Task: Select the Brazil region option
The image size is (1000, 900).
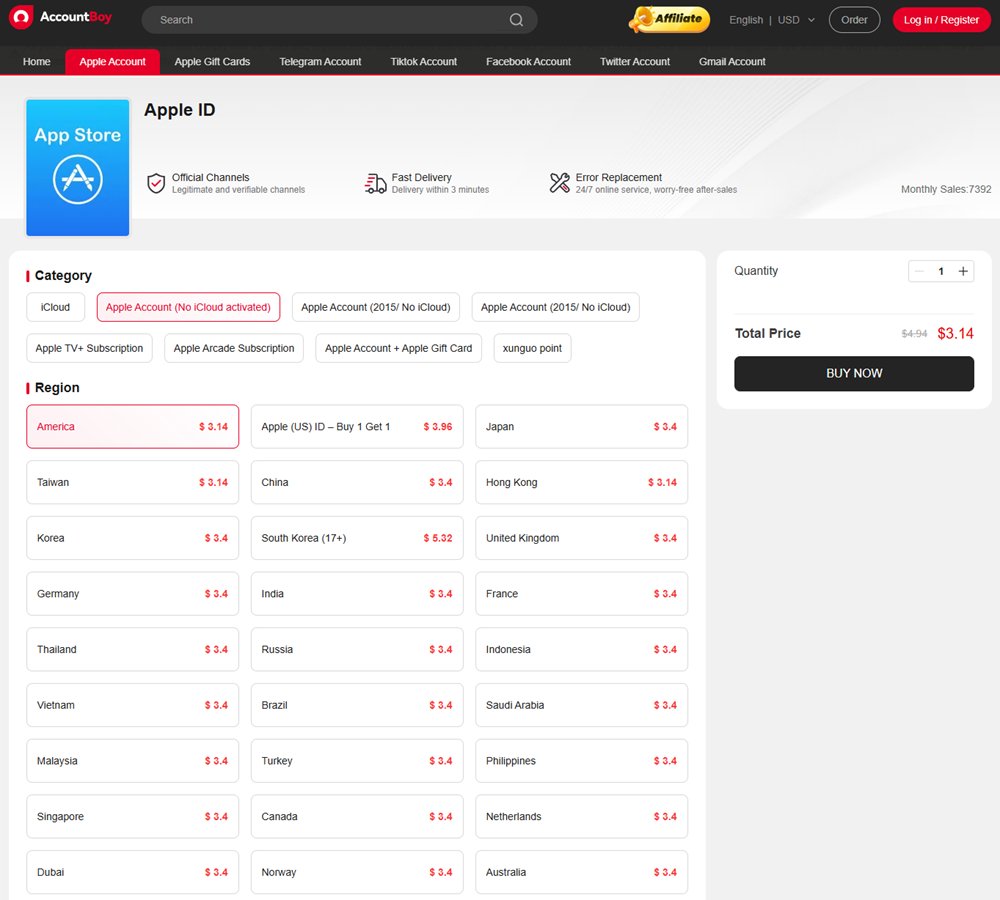Action: (x=357, y=705)
